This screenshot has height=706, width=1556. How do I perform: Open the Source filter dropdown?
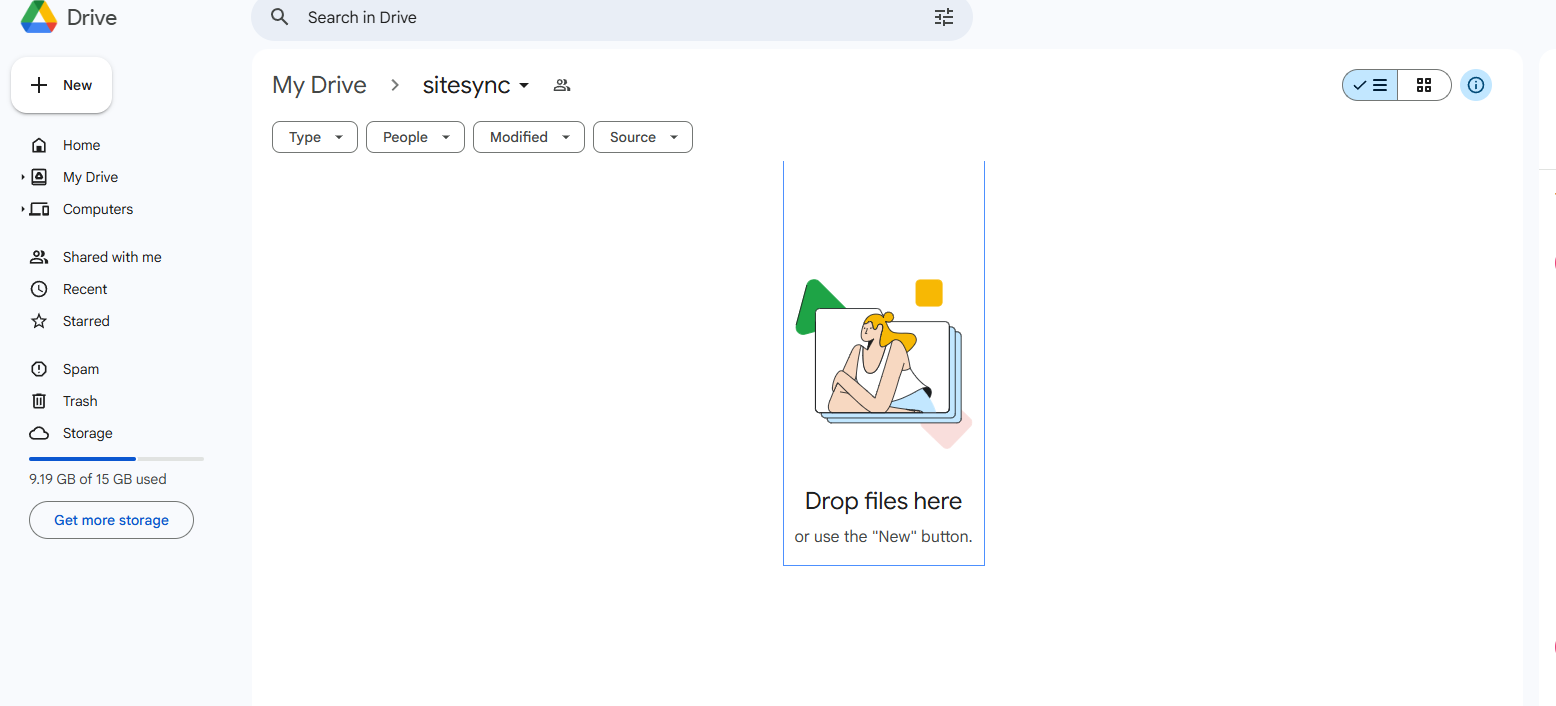tap(643, 137)
